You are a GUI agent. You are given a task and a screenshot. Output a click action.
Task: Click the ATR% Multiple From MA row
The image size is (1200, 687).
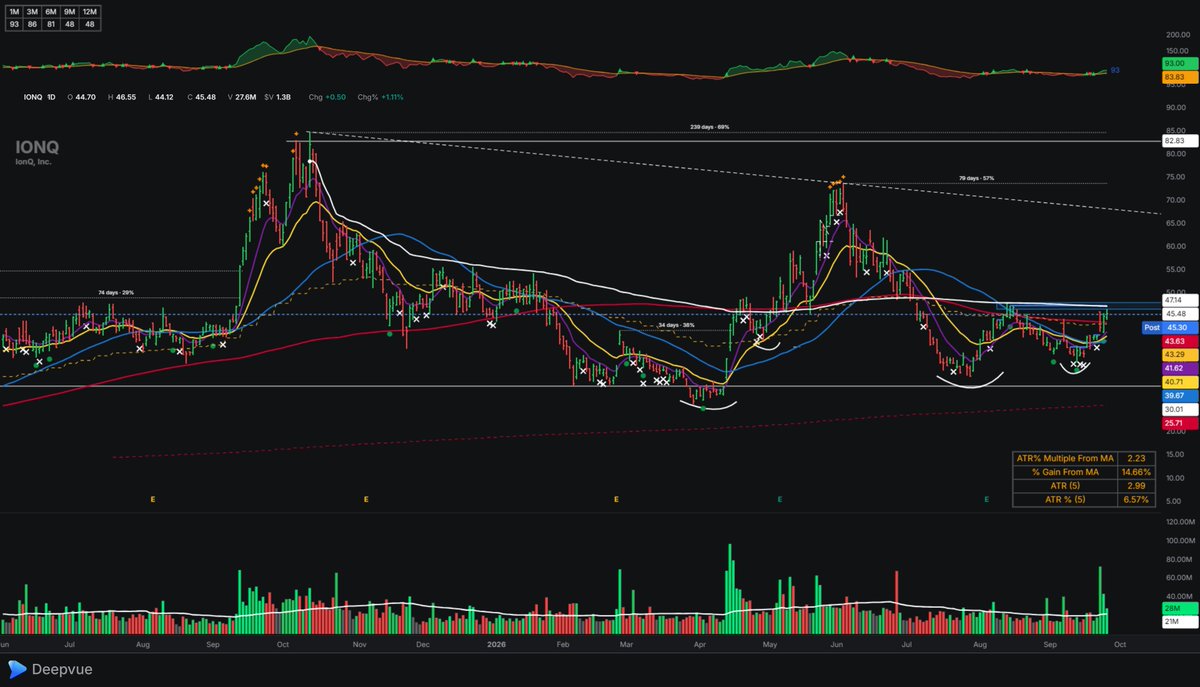coord(1082,457)
